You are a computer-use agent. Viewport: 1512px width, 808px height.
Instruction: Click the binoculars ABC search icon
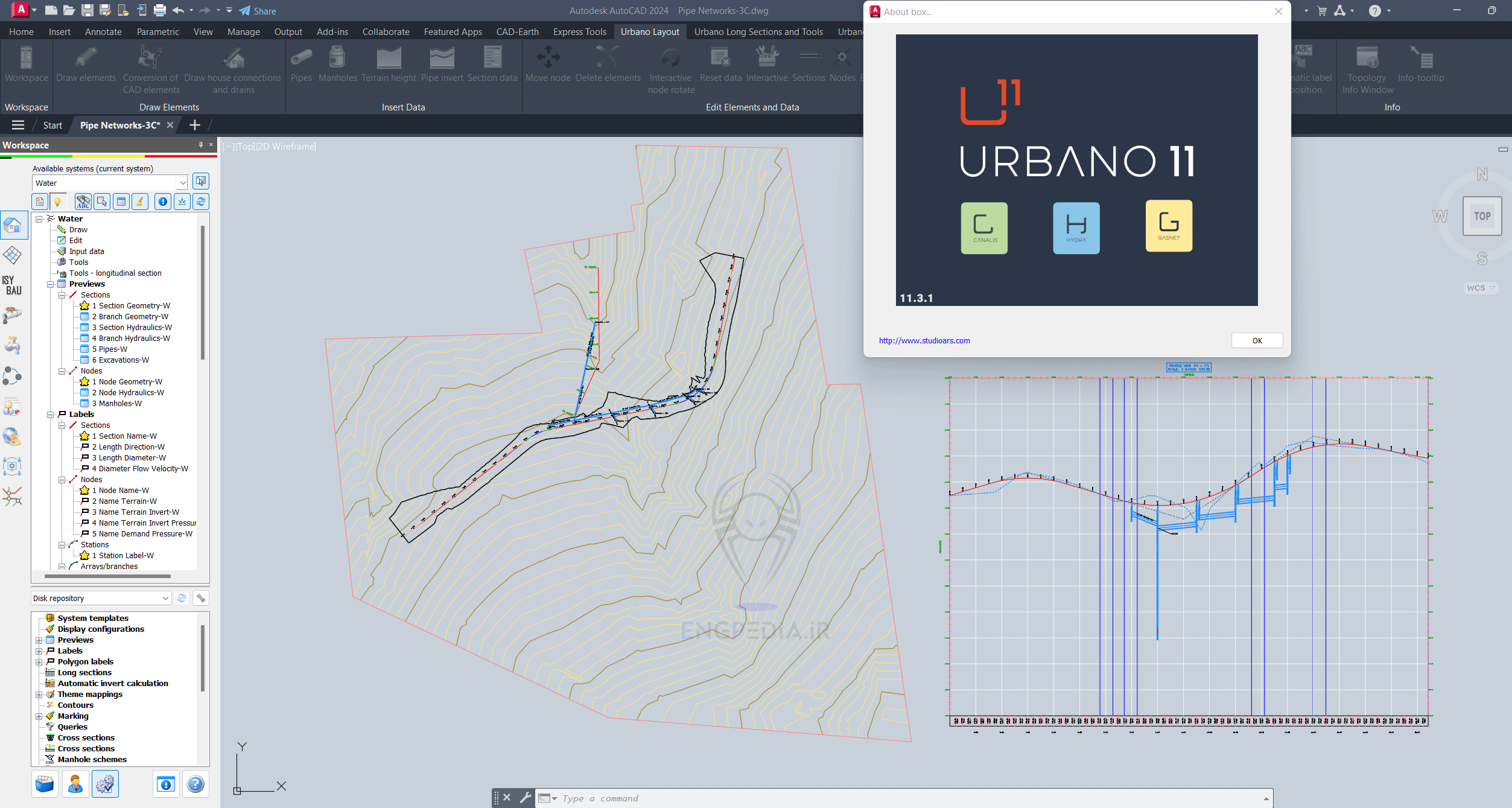[x=83, y=202]
